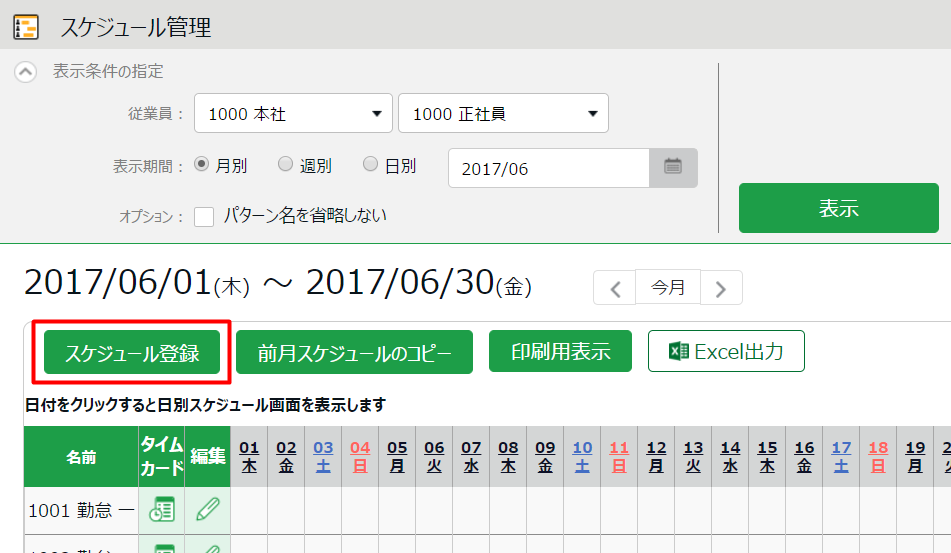
Task: Open the calendar picker icon
Action: click(673, 168)
